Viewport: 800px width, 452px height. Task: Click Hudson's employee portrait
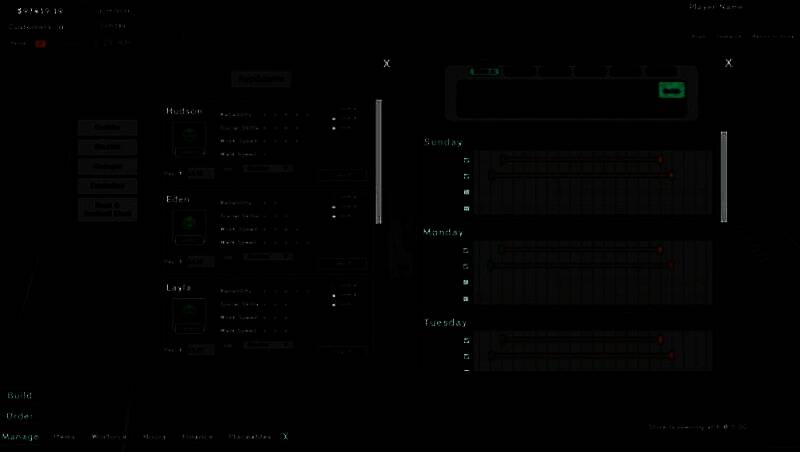189,138
